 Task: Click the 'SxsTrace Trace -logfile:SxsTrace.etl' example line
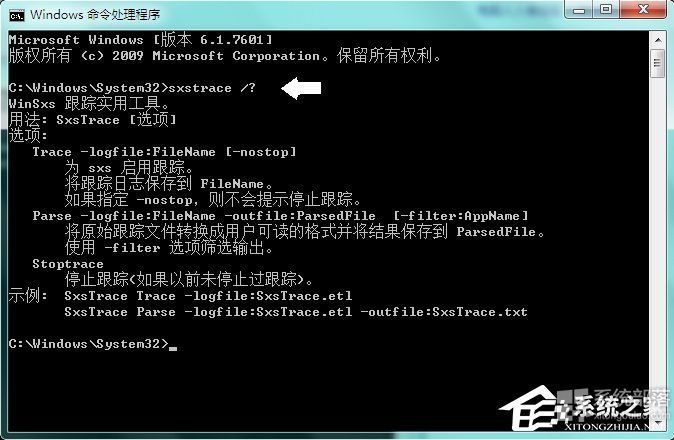pyautogui.click(x=208, y=296)
